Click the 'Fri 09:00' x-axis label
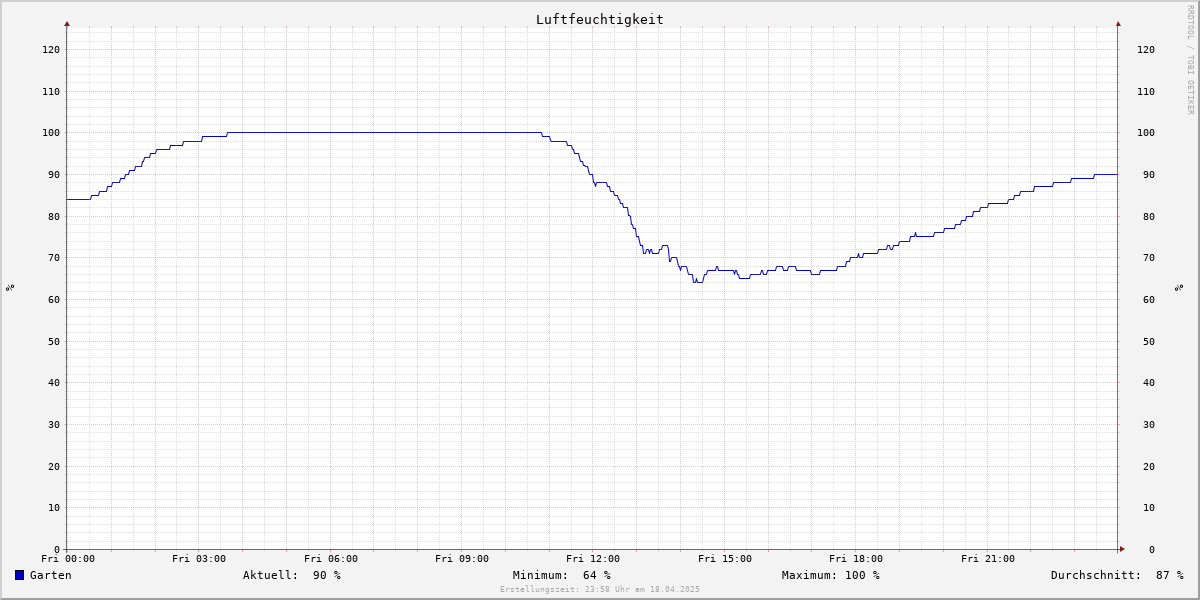This screenshot has width=1200, height=600. 462,559
